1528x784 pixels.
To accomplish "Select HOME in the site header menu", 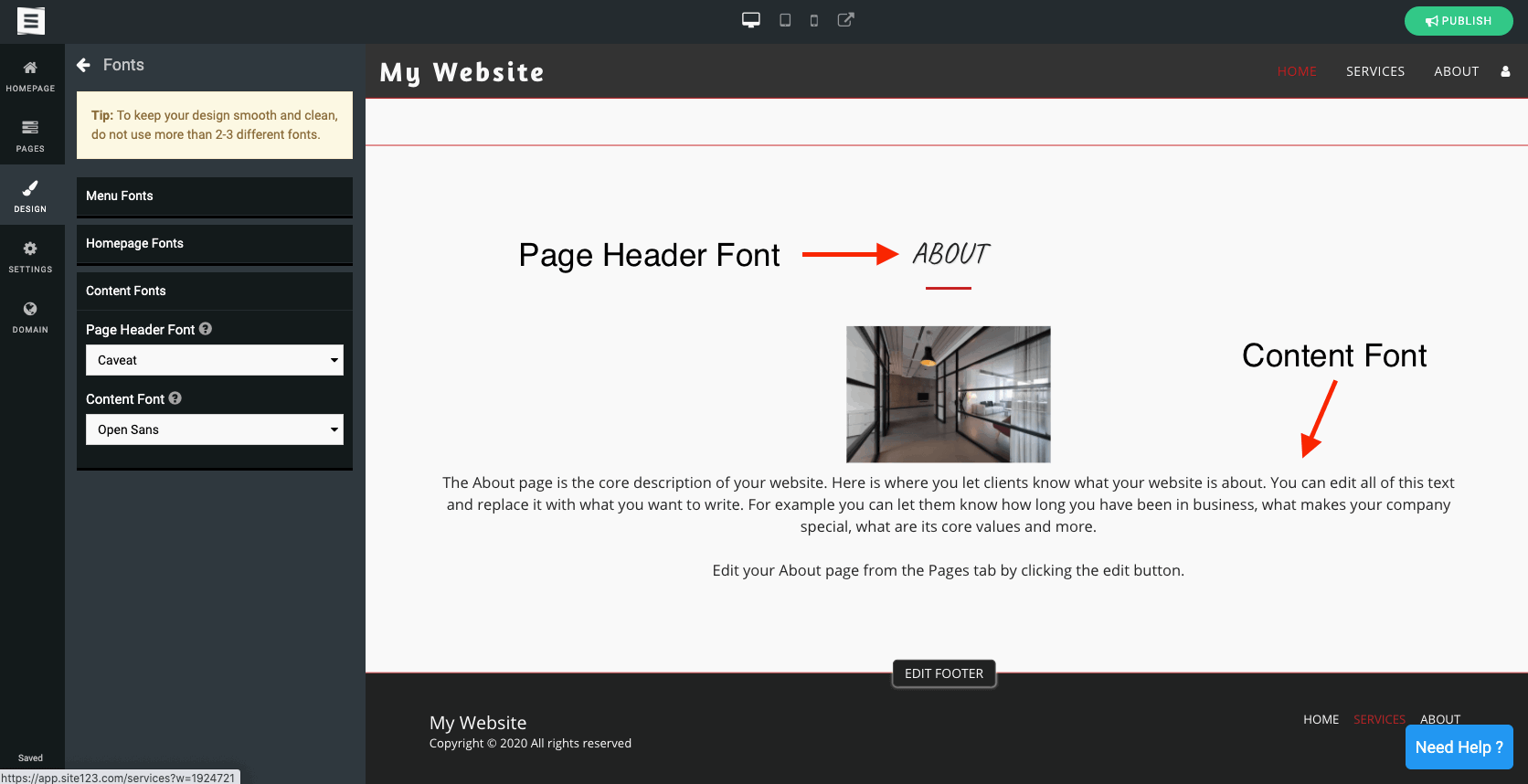I will 1297,71.
